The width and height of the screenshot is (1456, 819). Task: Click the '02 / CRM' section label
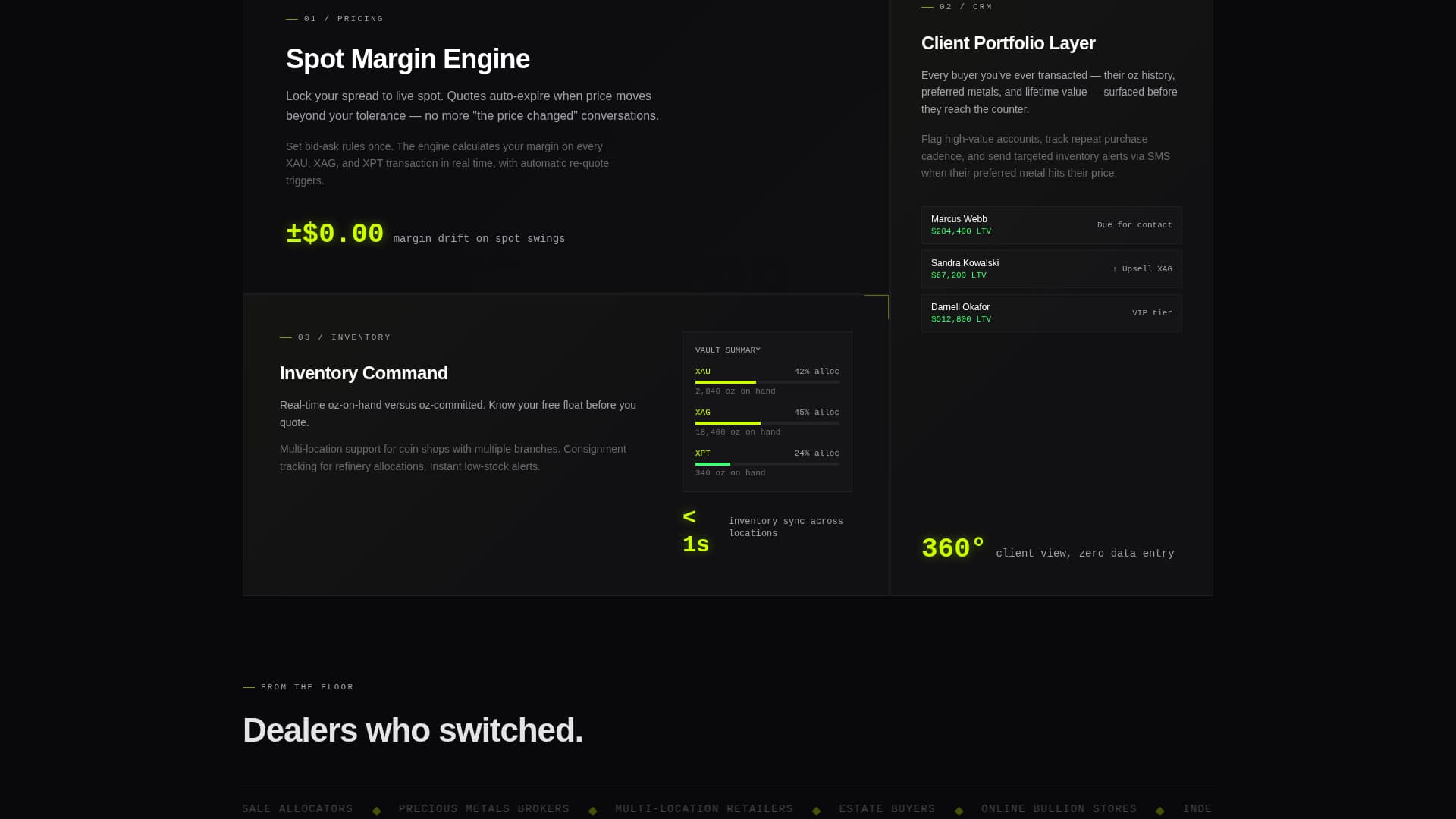(965, 7)
